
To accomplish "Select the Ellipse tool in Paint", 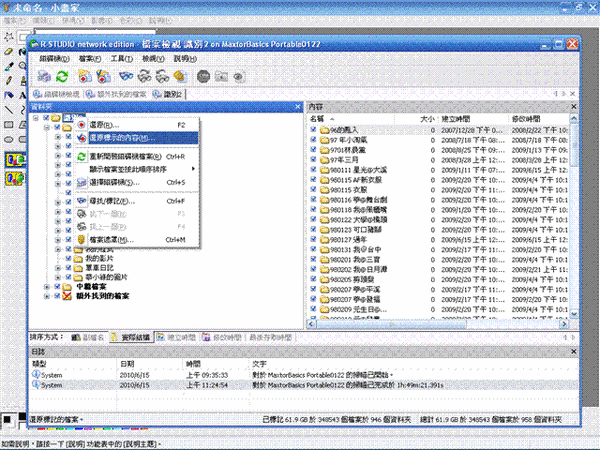I will 9,139.
